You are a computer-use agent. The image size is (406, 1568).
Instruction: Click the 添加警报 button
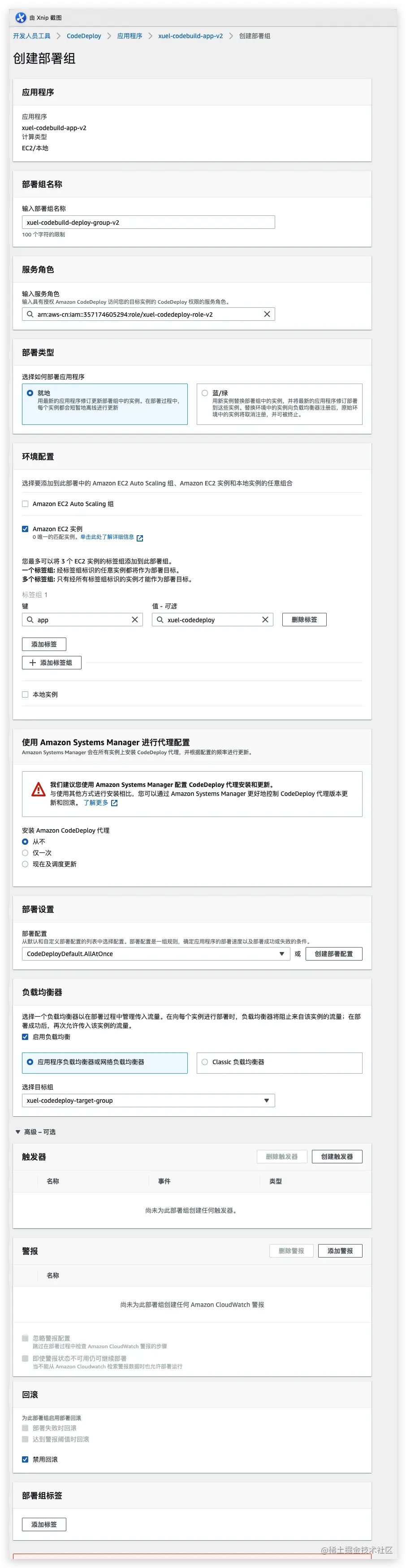point(340,1251)
